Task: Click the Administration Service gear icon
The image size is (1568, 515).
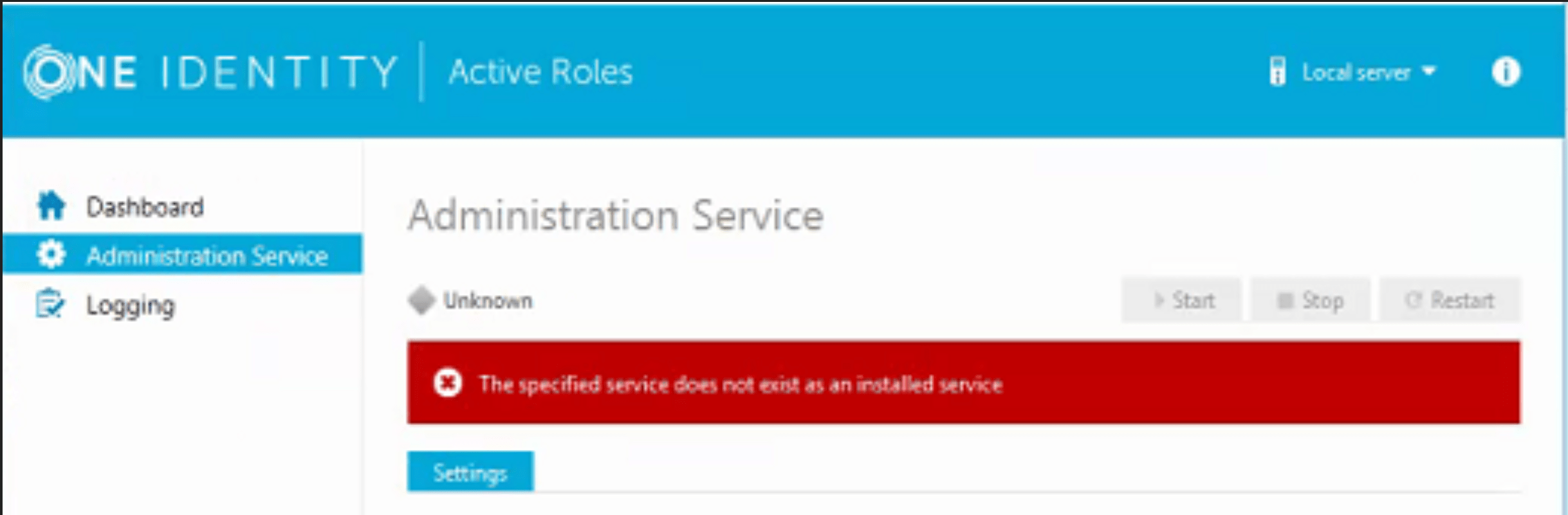Action: tap(53, 253)
